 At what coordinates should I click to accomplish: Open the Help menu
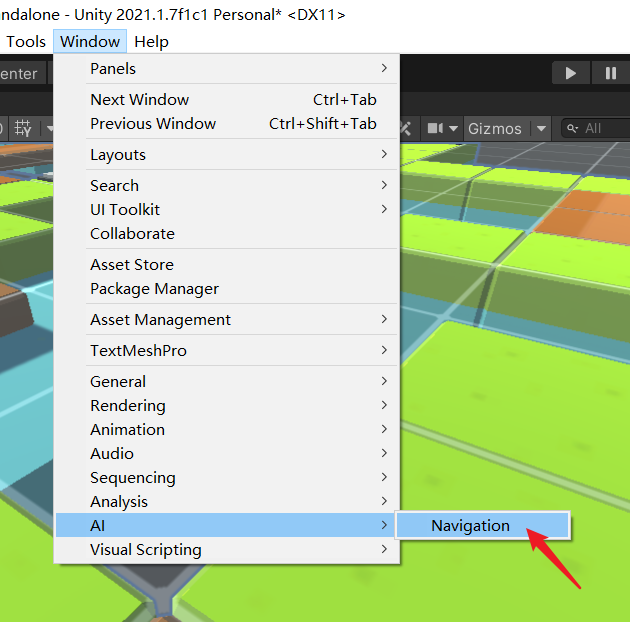coord(151,41)
